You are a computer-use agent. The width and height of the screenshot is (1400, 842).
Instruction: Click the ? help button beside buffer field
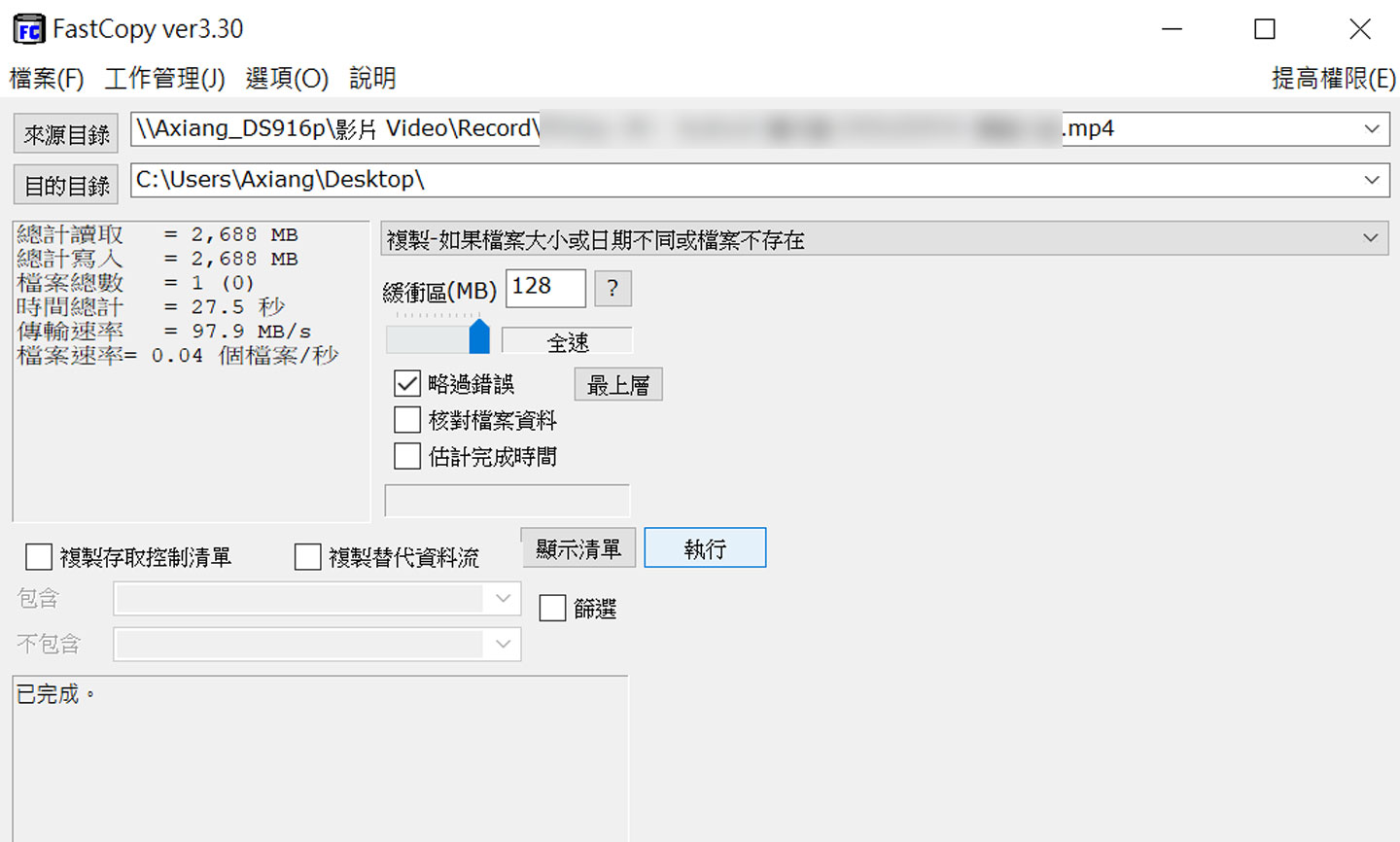pyautogui.click(x=612, y=288)
